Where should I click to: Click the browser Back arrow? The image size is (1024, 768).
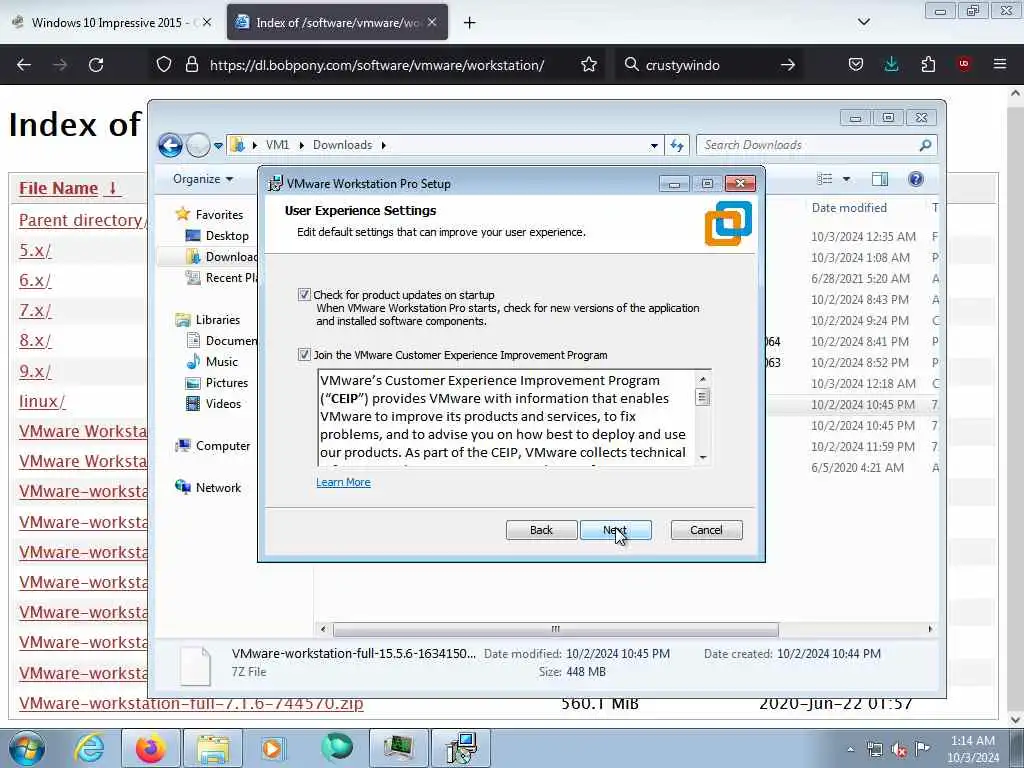(x=24, y=65)
